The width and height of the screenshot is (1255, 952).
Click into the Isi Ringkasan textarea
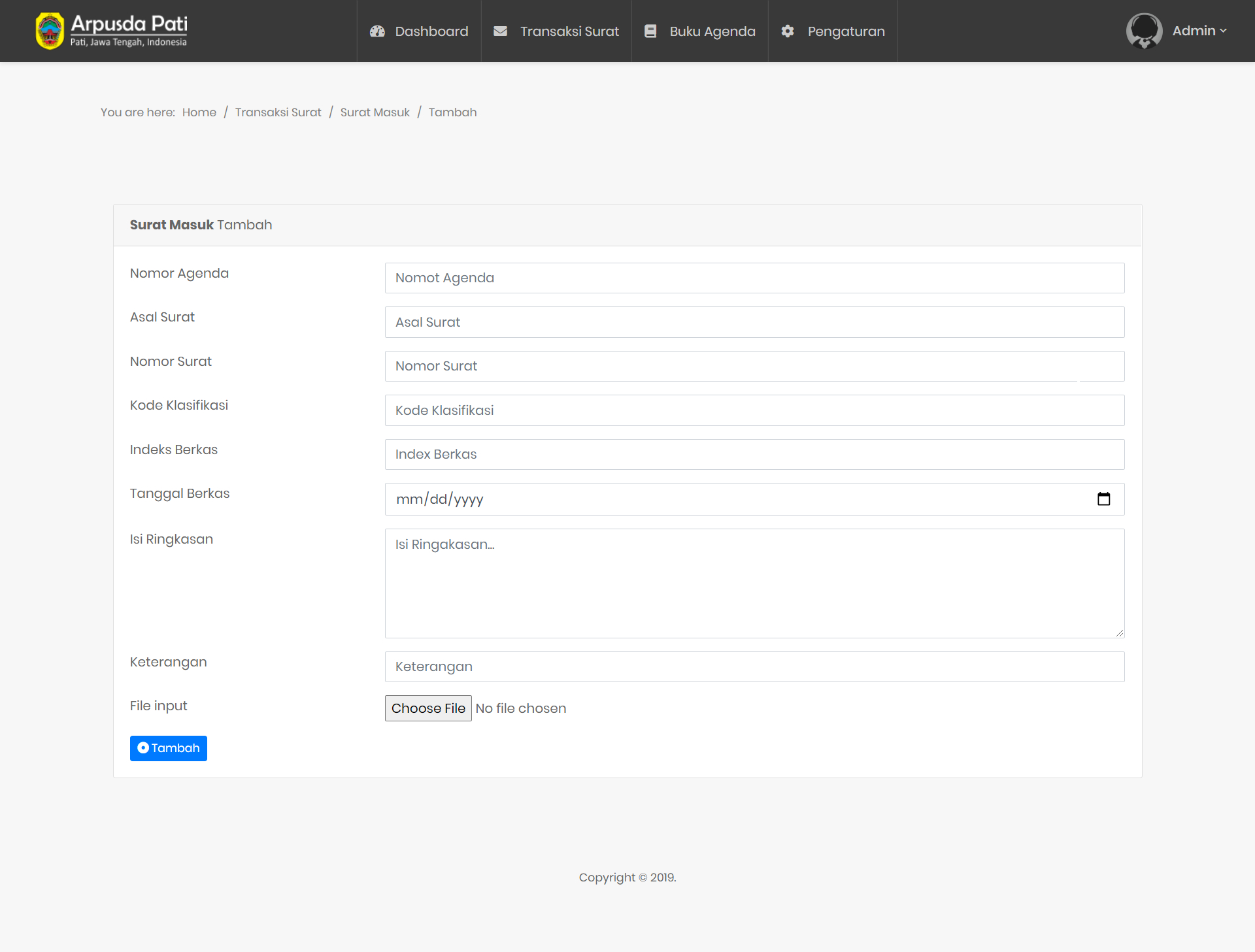[x=754, y=583]
